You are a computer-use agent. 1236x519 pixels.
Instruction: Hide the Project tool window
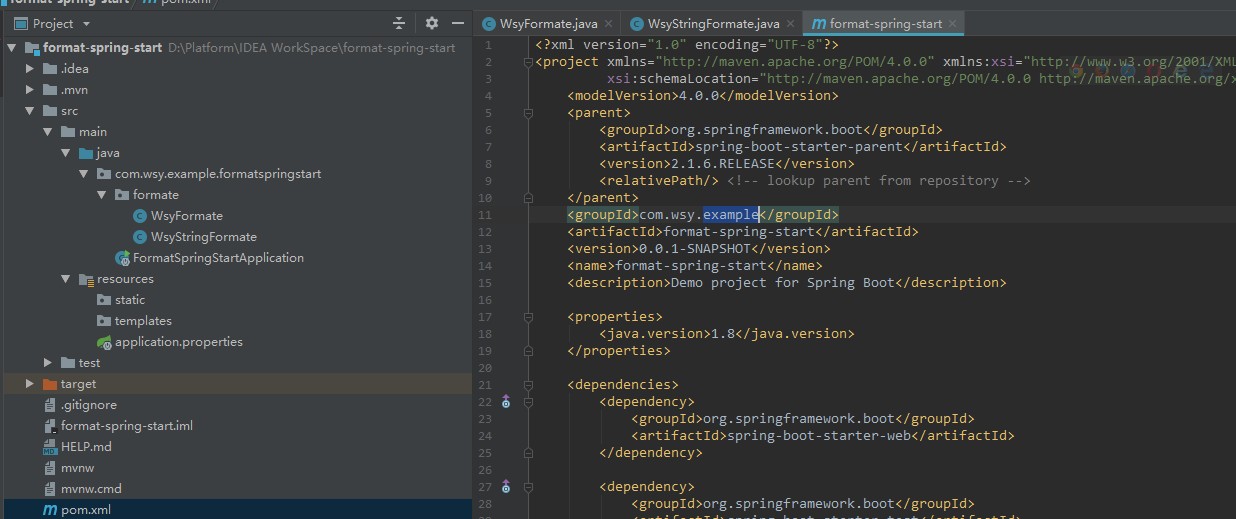[x=458, y=23]
